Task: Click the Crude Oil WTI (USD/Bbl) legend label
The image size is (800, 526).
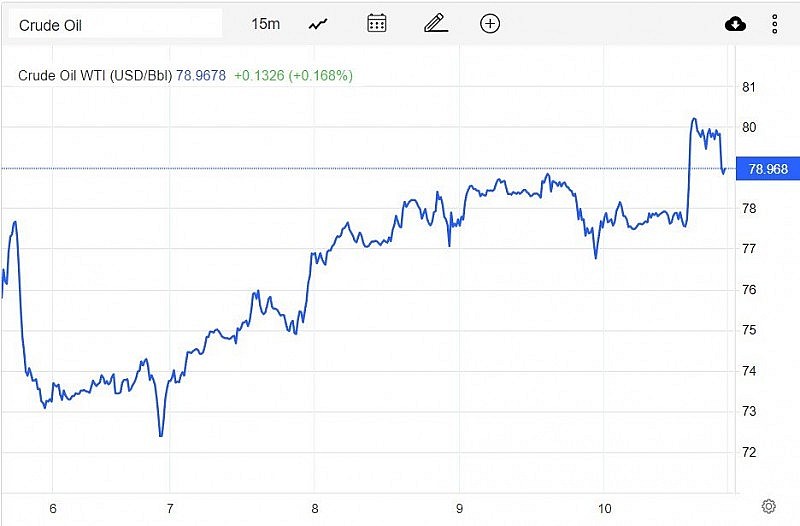Action: pos(95,75)
